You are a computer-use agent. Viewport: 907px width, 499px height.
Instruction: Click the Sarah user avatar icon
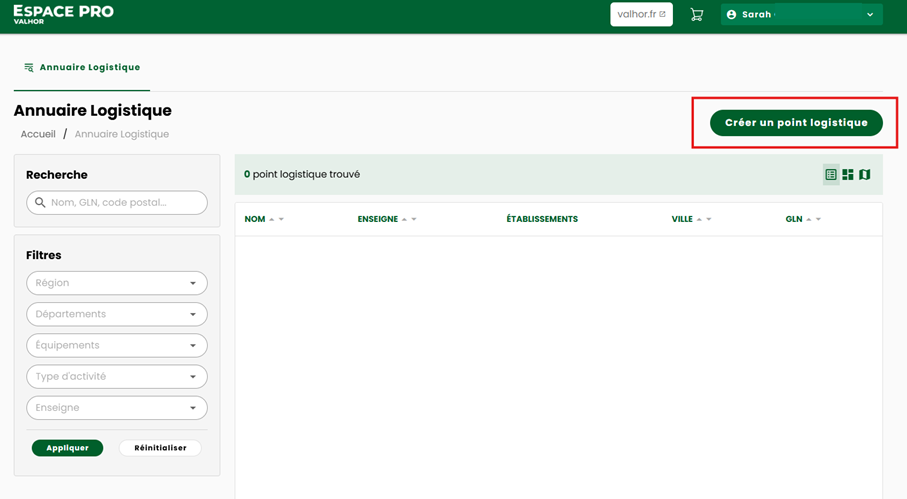coord(731,14)
